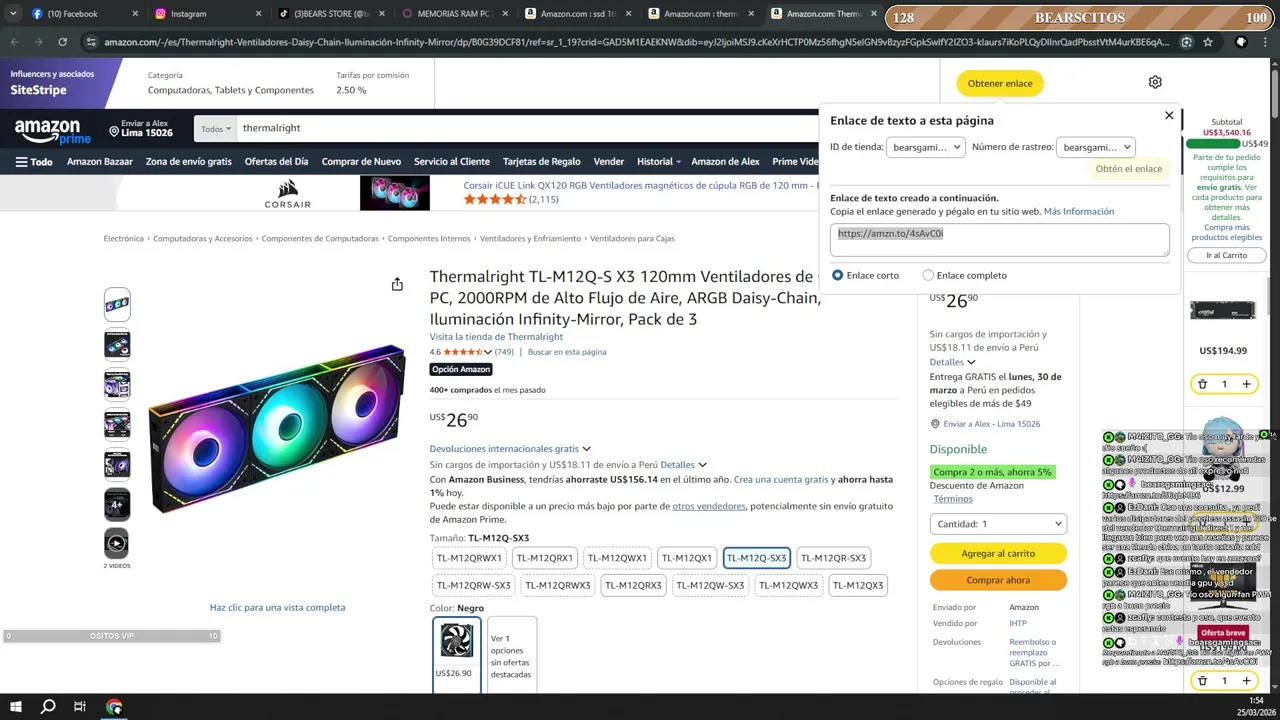Select the 4+ more images thumbnail
The height and width of the screenshot is (720, 1280).
click(117, 504)
